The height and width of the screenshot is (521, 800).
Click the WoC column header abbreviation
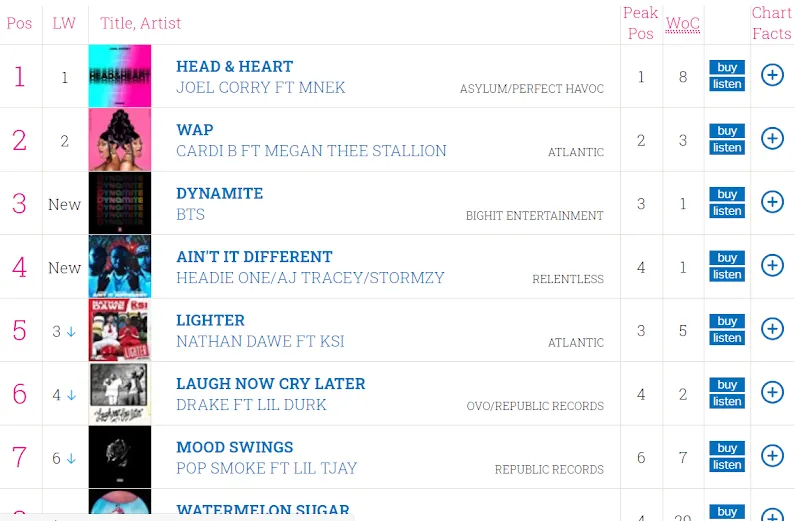(x=683, y=23)
